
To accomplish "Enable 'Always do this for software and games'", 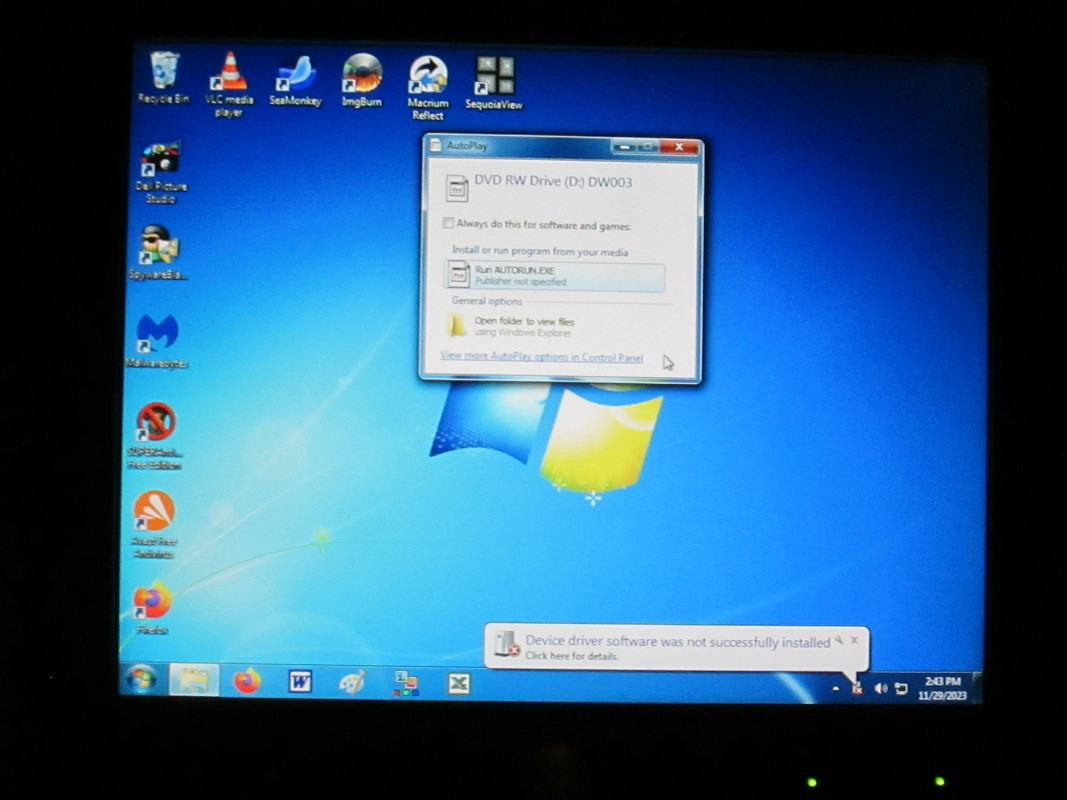I will point(448,223).
